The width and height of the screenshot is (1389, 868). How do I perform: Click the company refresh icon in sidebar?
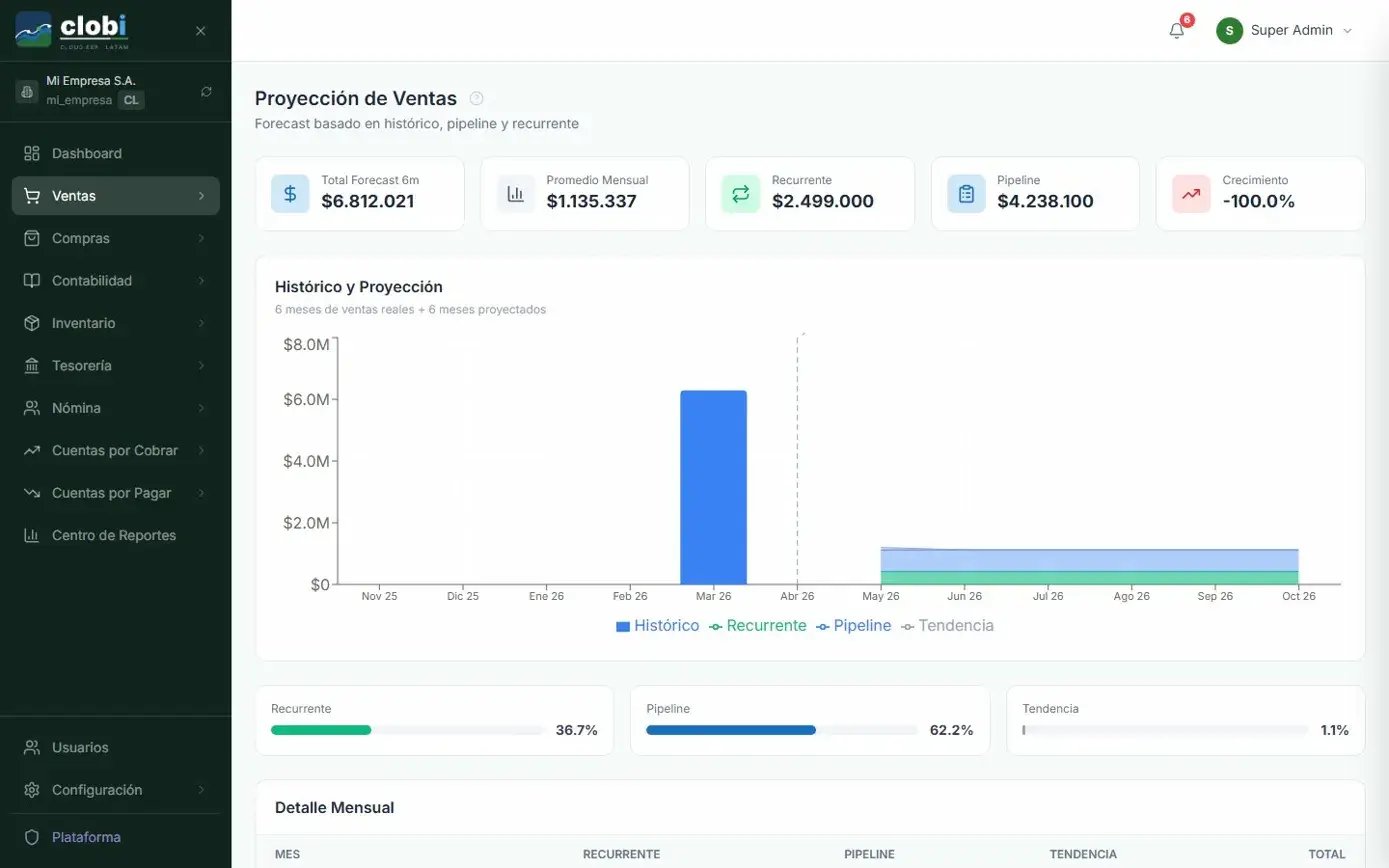tap(206, 91)
